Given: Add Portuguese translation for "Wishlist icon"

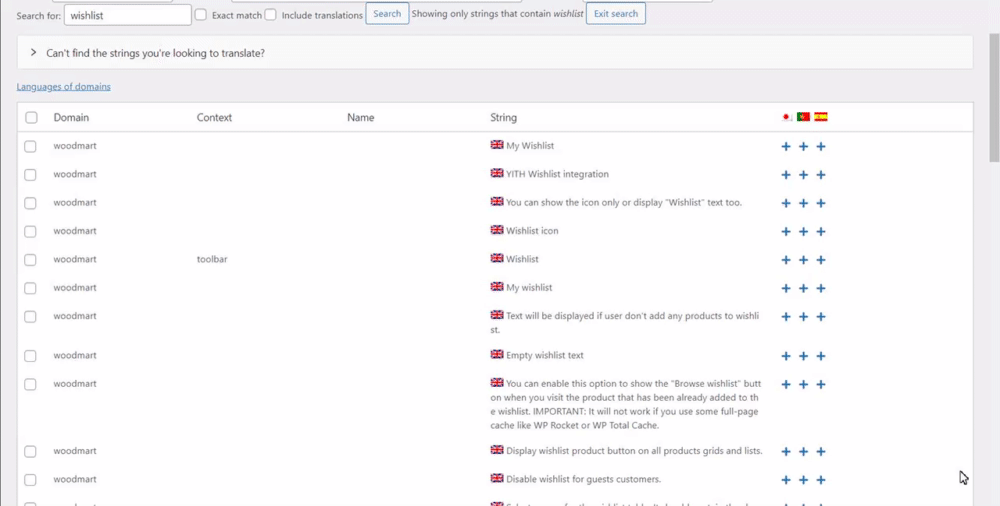Looking at the screenshot, I should point(804,232).
